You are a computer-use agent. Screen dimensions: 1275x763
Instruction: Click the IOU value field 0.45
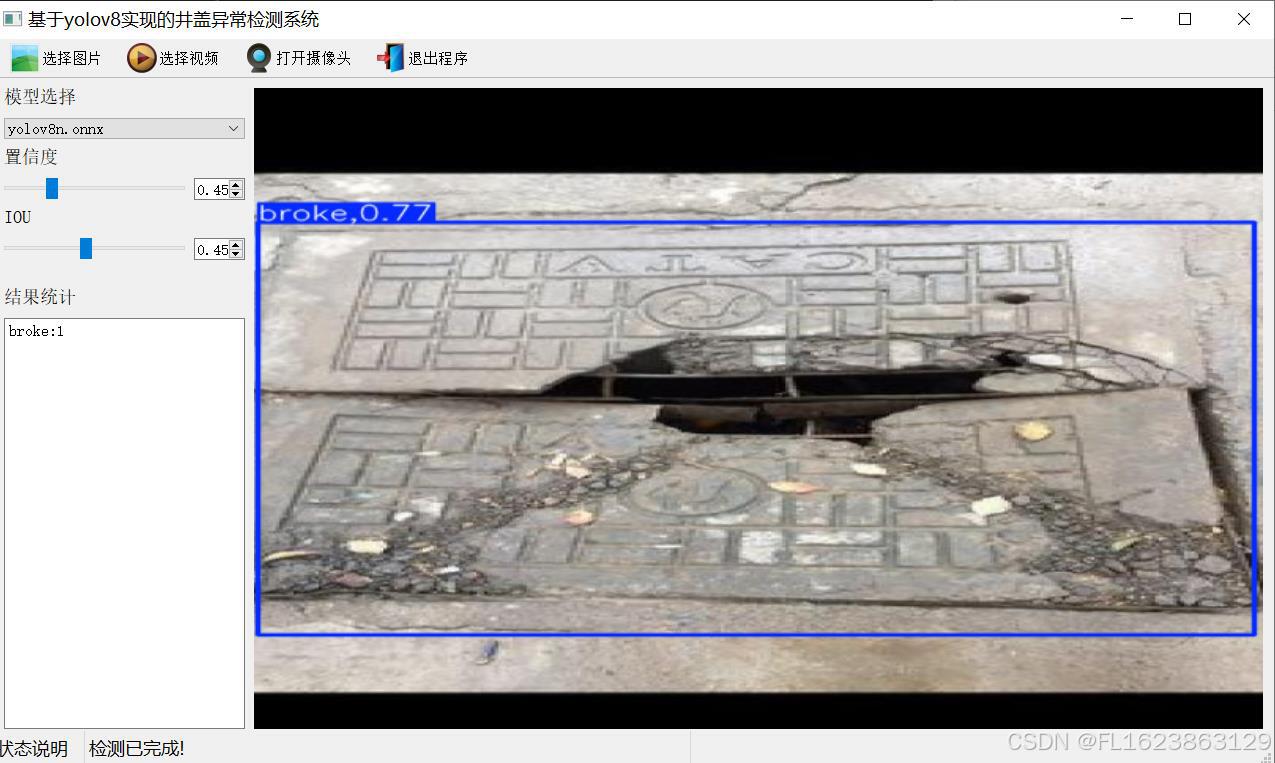212,249
